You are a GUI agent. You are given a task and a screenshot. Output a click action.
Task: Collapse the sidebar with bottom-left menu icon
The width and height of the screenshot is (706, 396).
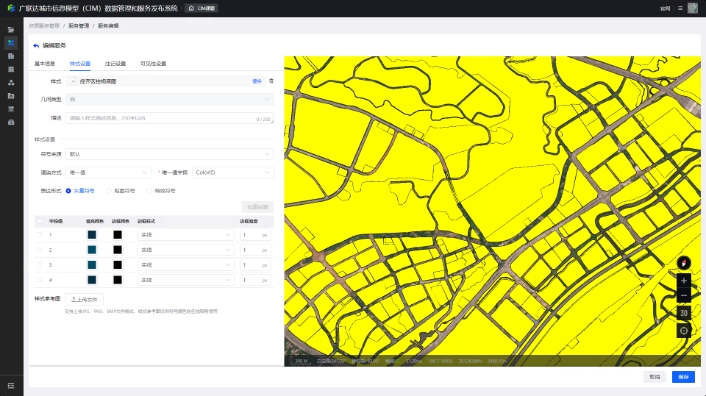coord(11,386)
